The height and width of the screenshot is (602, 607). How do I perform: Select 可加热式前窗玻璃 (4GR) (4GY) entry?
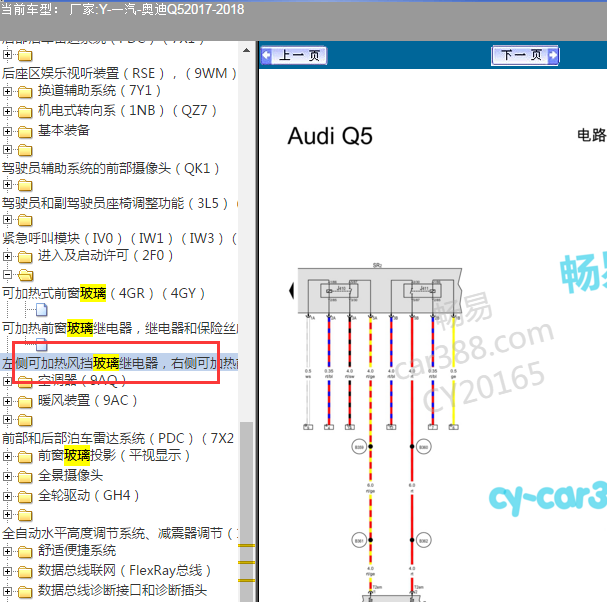click(x=103, y=293)
